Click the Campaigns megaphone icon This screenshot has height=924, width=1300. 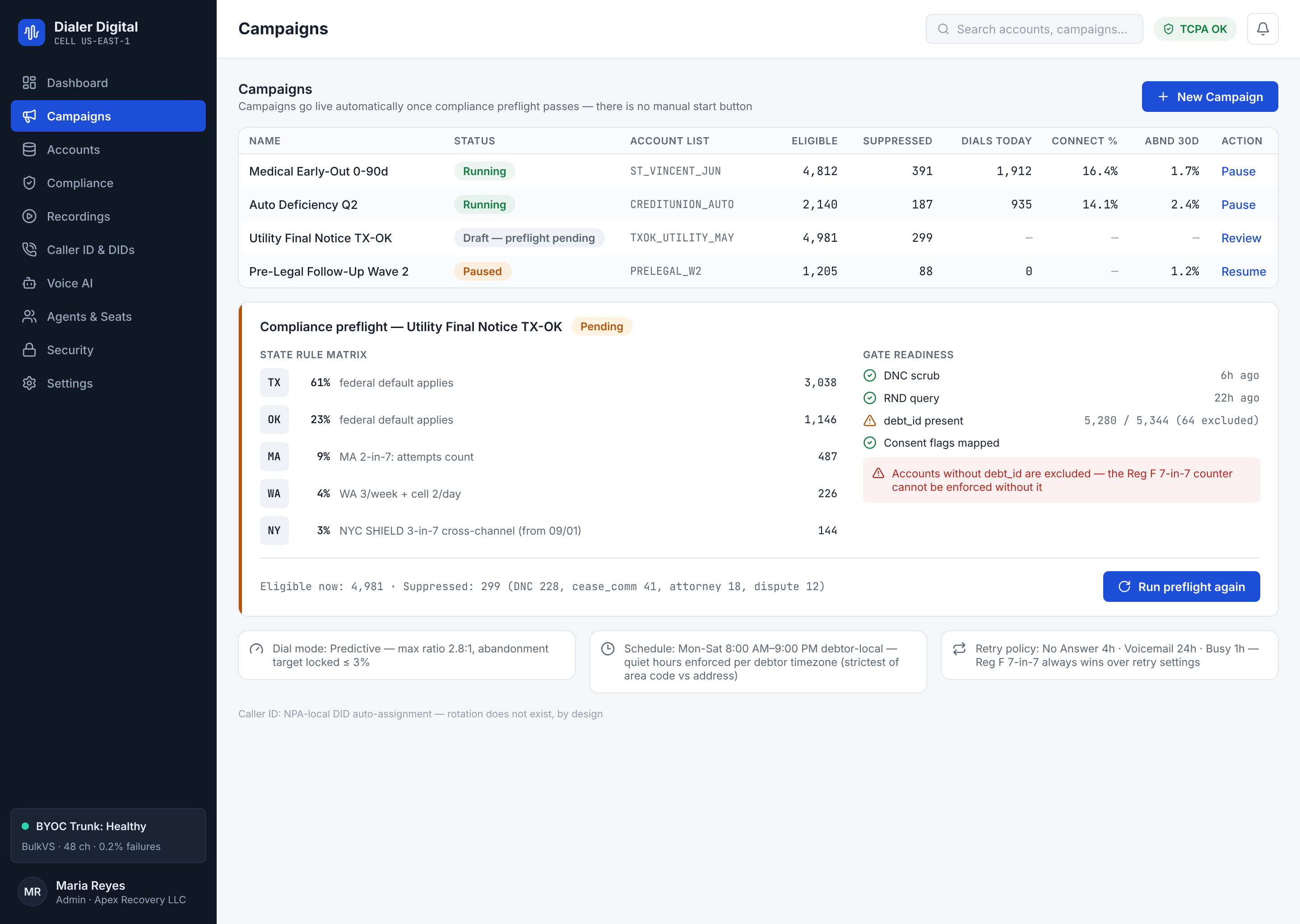point(29,116)
